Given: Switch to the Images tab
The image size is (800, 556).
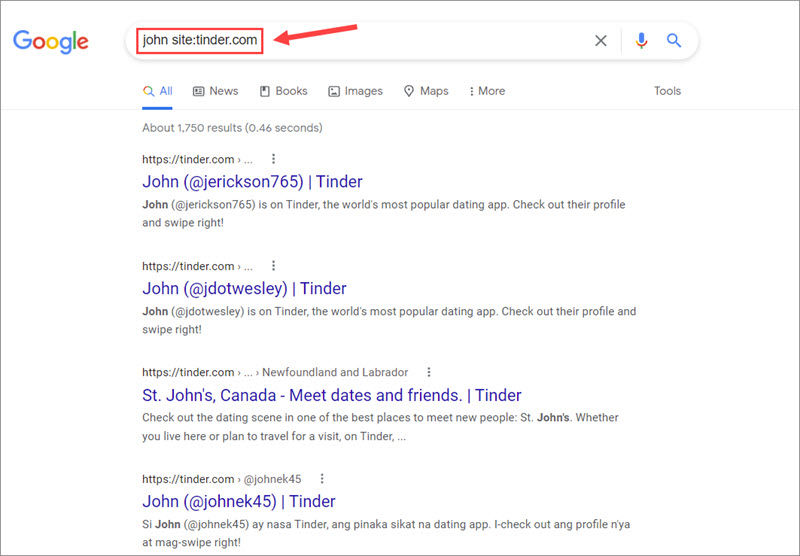Looking at the screenshot, I should coord(356,91).
